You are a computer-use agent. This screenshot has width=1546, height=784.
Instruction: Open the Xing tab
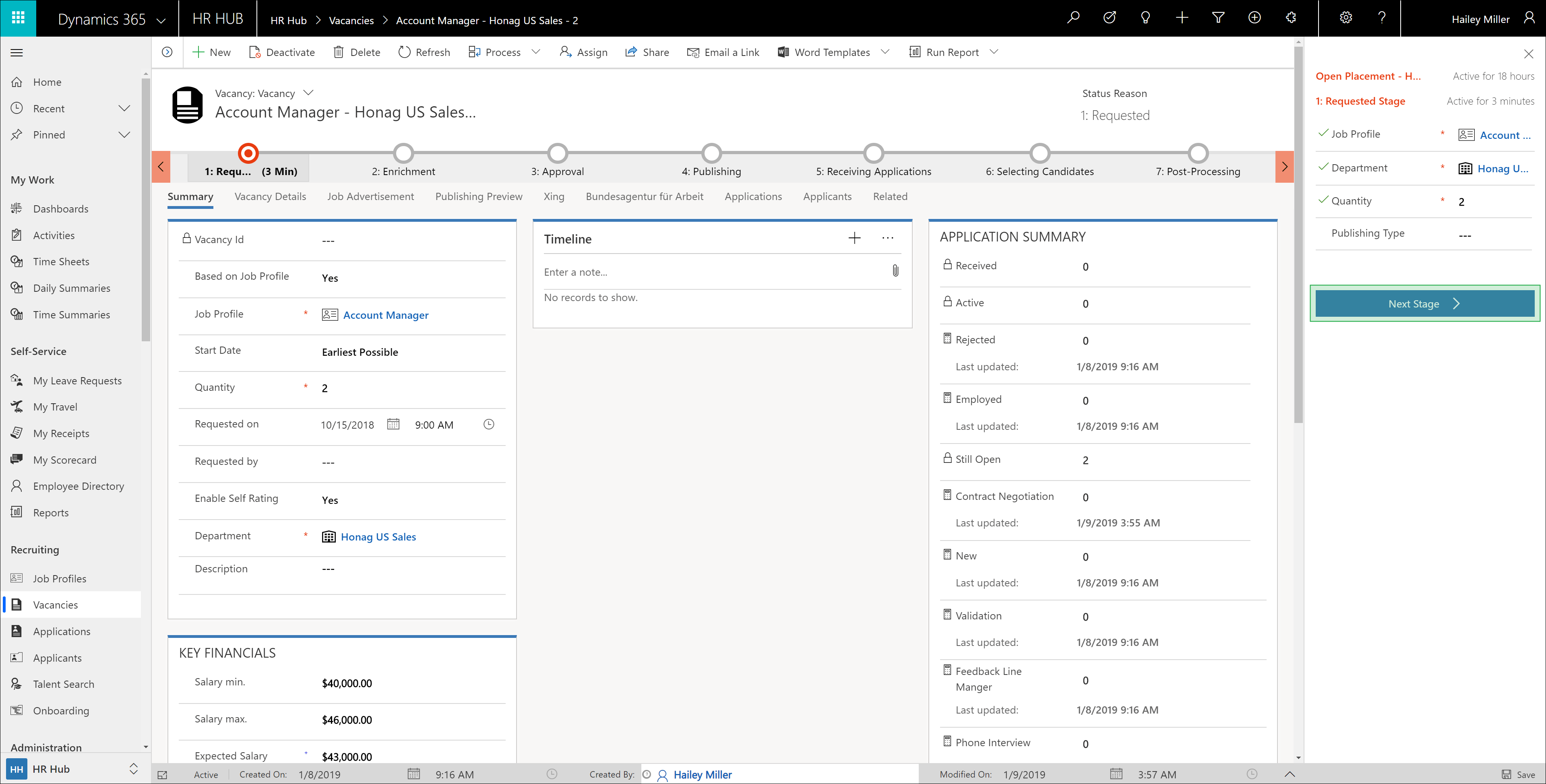click(553, 197)
